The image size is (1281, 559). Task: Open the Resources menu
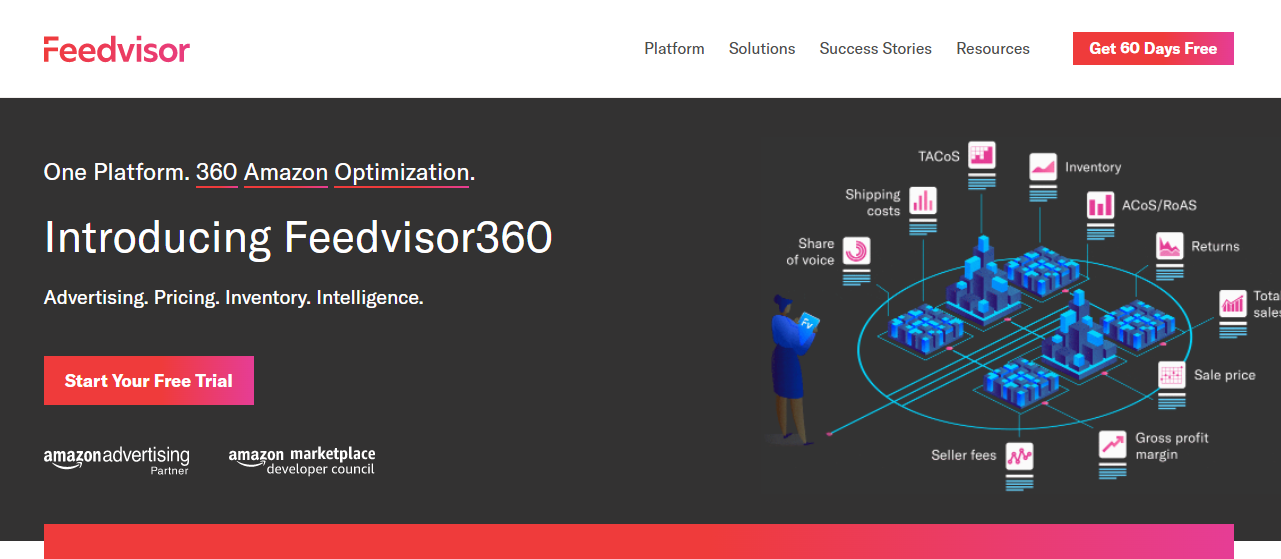pos(993,48)
